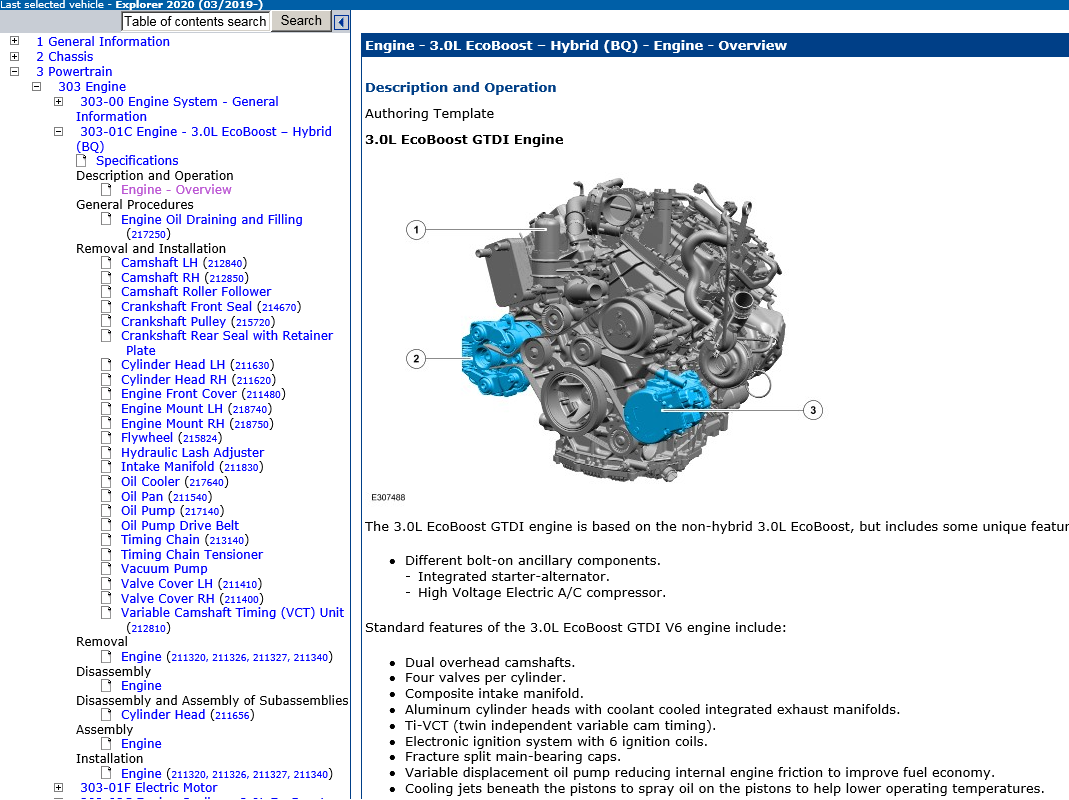The height and width of the screenshot is (800, 1069).
Task: Click the Table of contents search field
Action: pyautogui.click(x=195, y=21)
